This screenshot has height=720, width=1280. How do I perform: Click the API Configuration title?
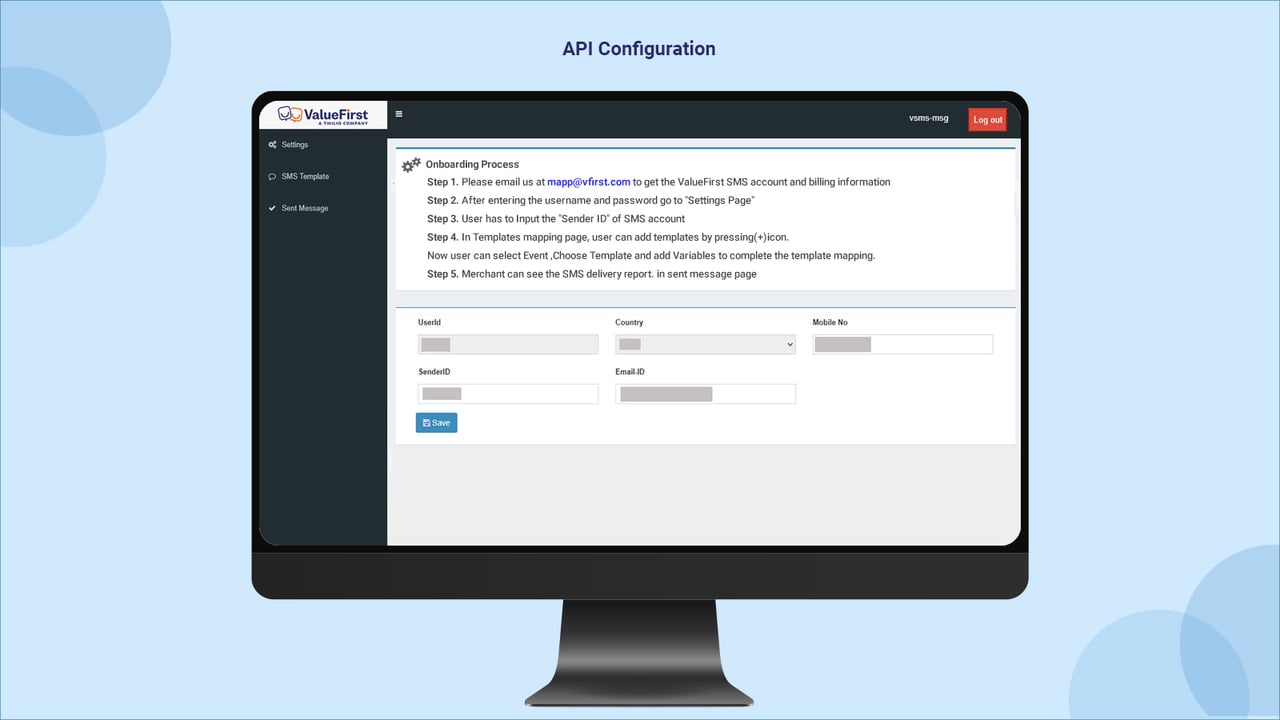[639, 48]
